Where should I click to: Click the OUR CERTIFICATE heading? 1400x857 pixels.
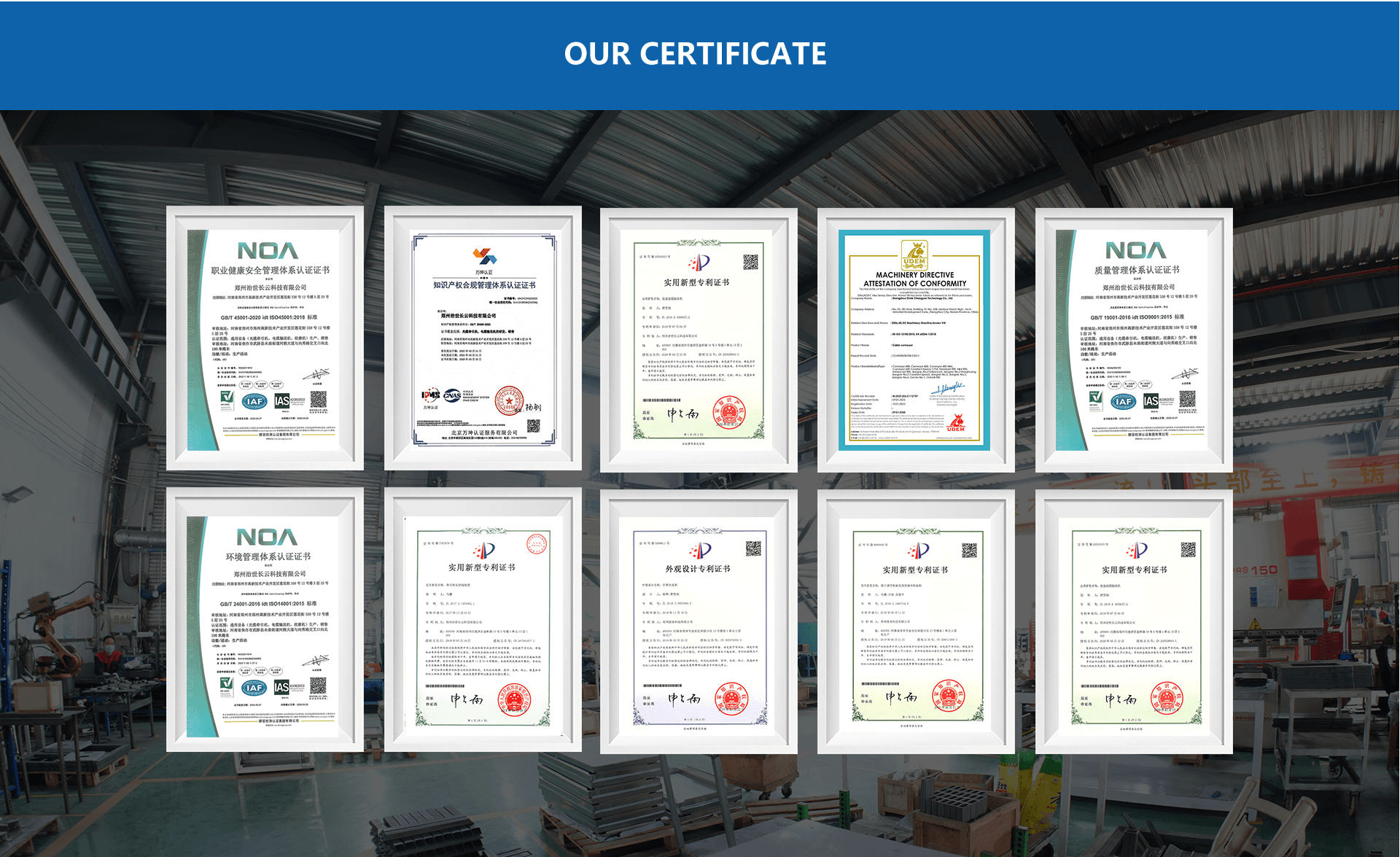(x=695, y=54)
